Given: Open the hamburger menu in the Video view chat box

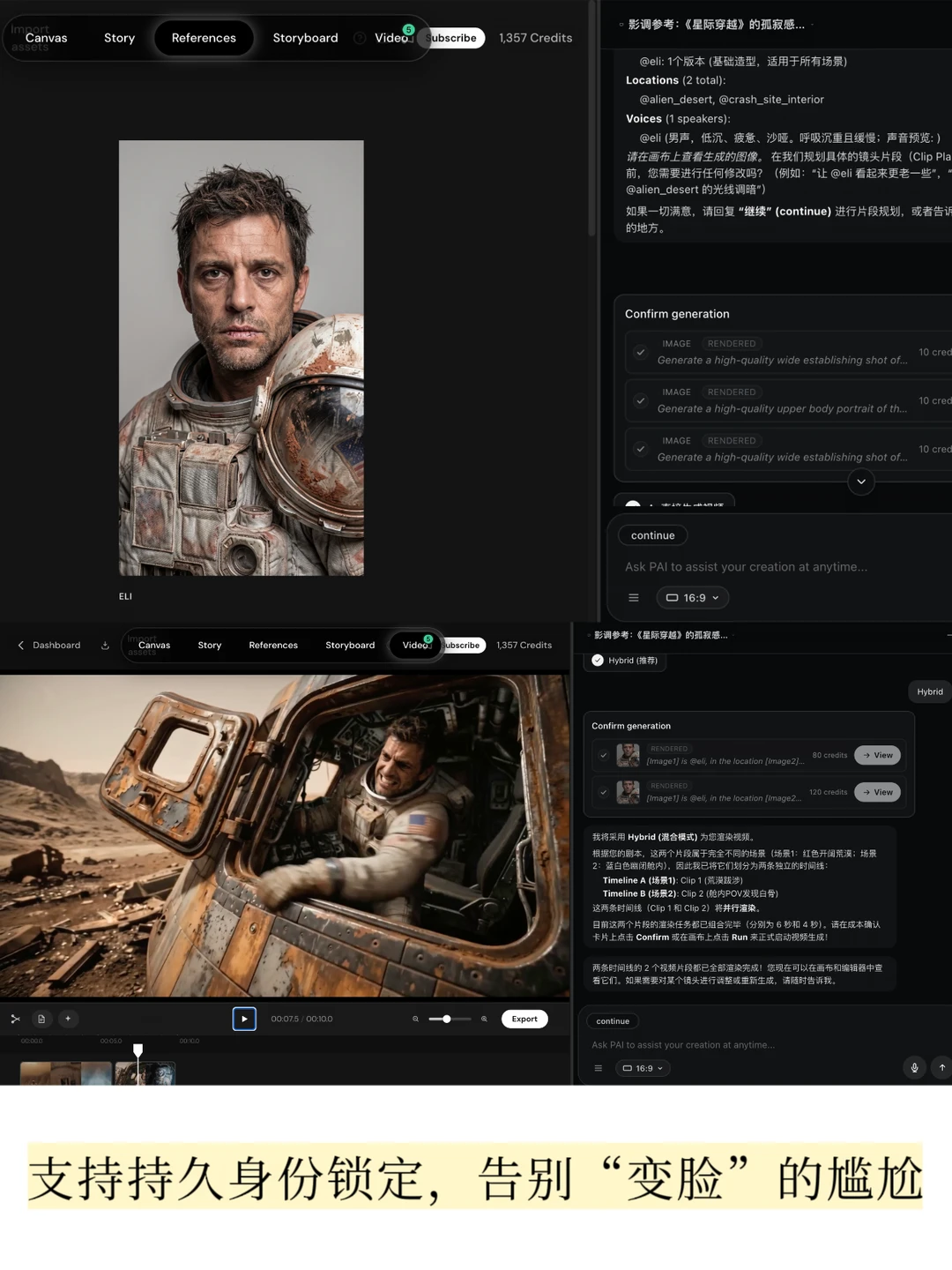Looking at the screenshot, I should [598, 1068].
